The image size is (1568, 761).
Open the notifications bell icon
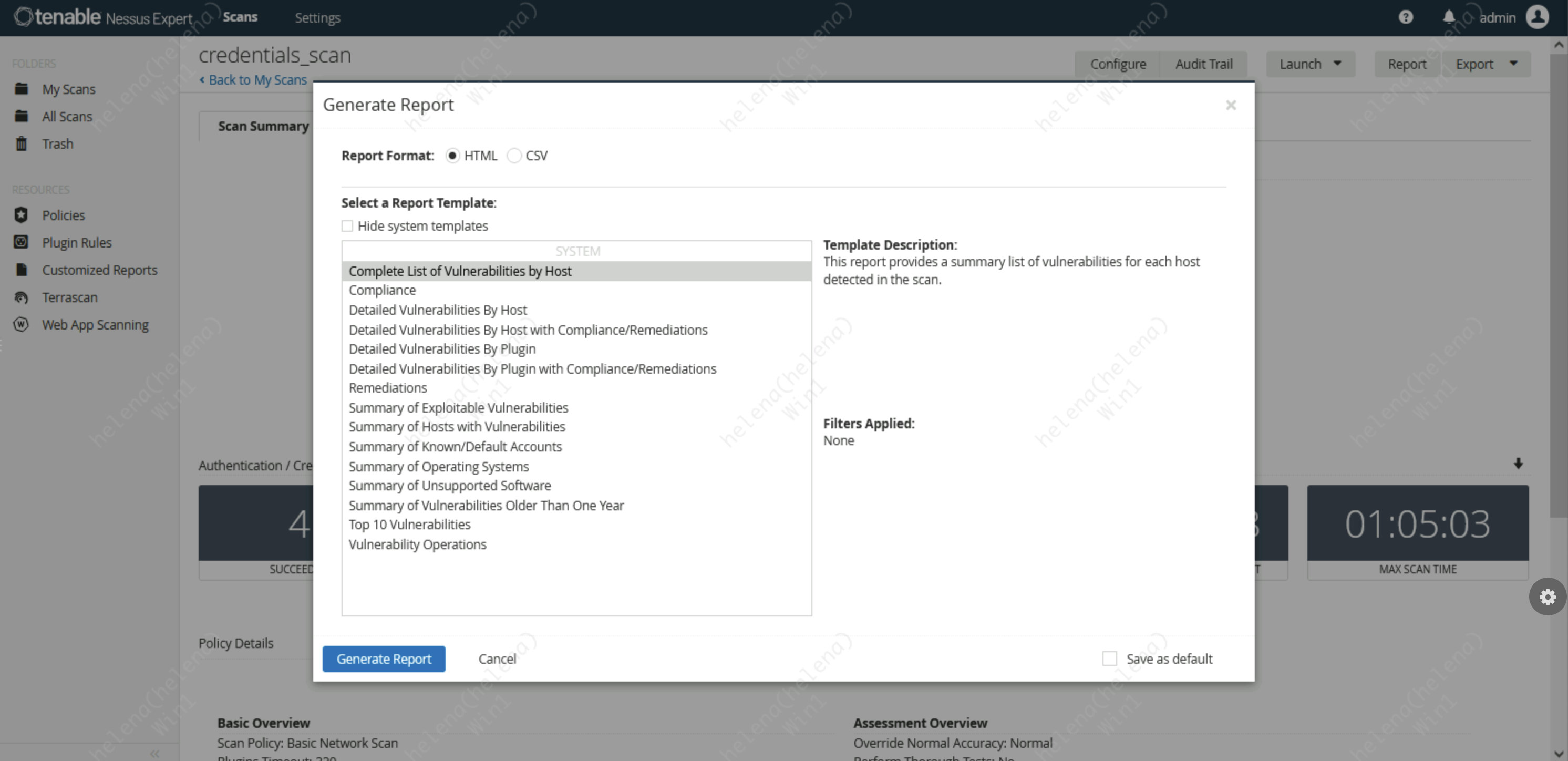(1449, 17)
